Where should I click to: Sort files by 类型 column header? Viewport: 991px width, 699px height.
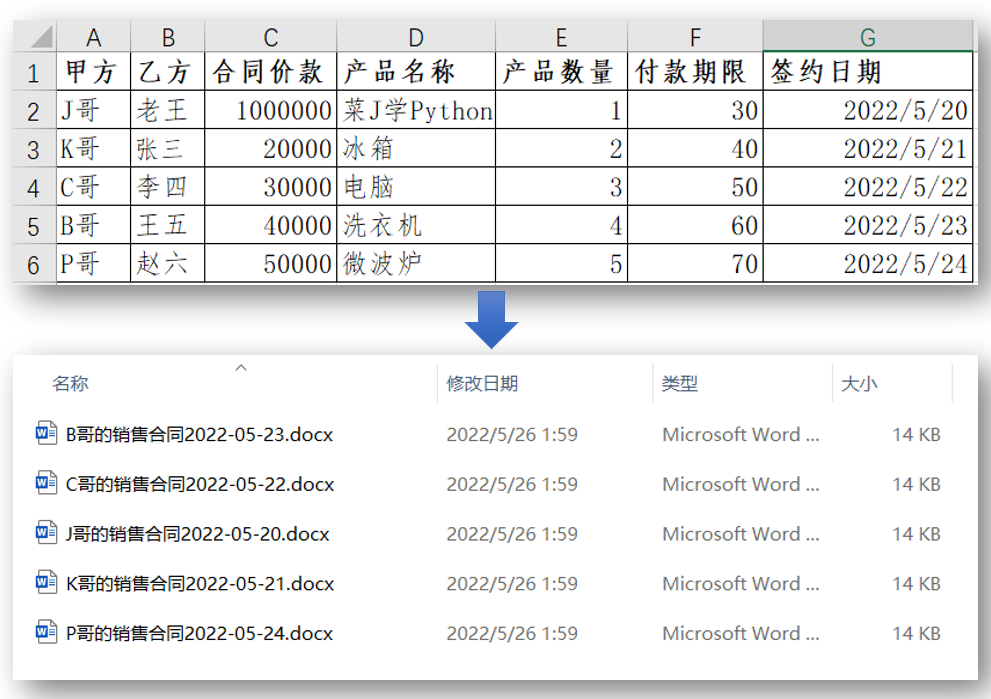click(x=679, y=383)
